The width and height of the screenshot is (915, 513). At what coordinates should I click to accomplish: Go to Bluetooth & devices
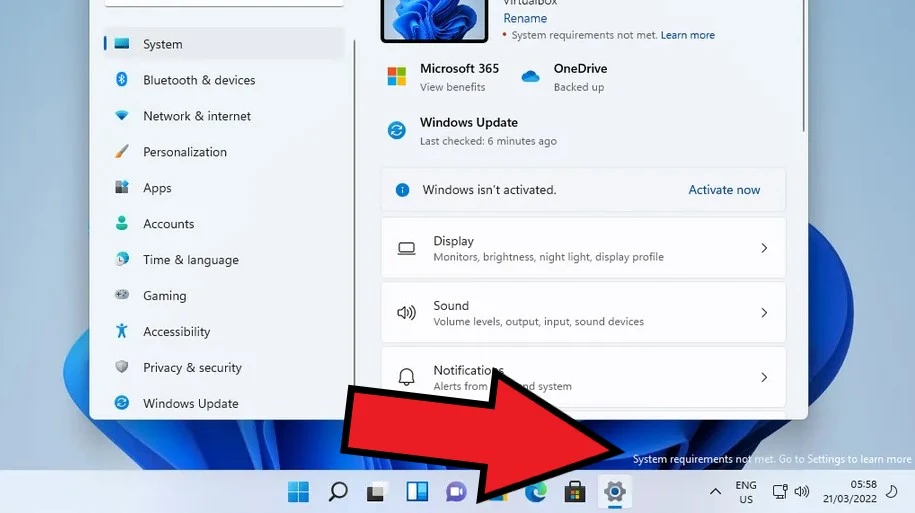point(224,80)
